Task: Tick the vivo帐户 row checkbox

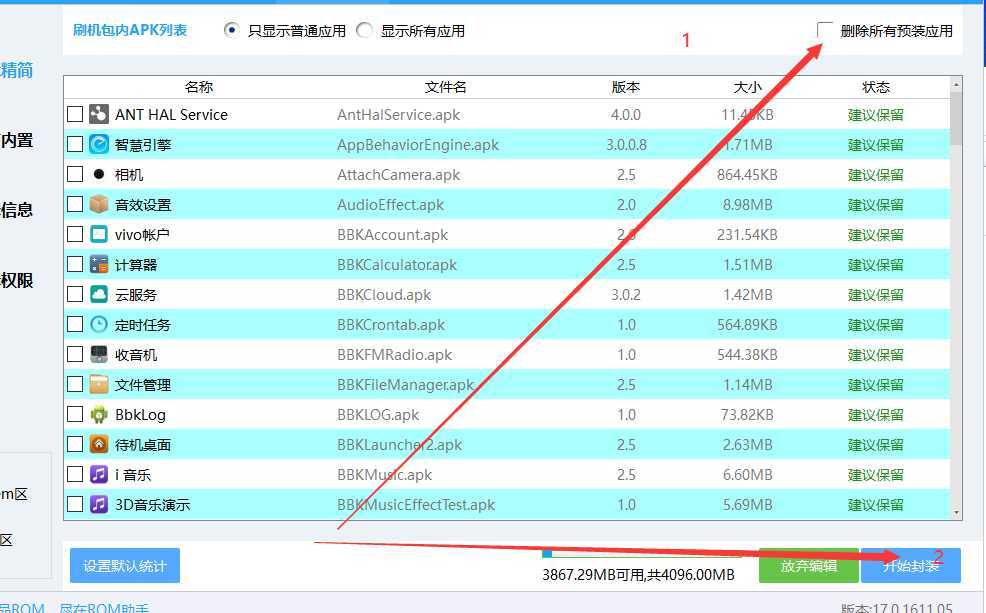Action: tap(75, 234)
